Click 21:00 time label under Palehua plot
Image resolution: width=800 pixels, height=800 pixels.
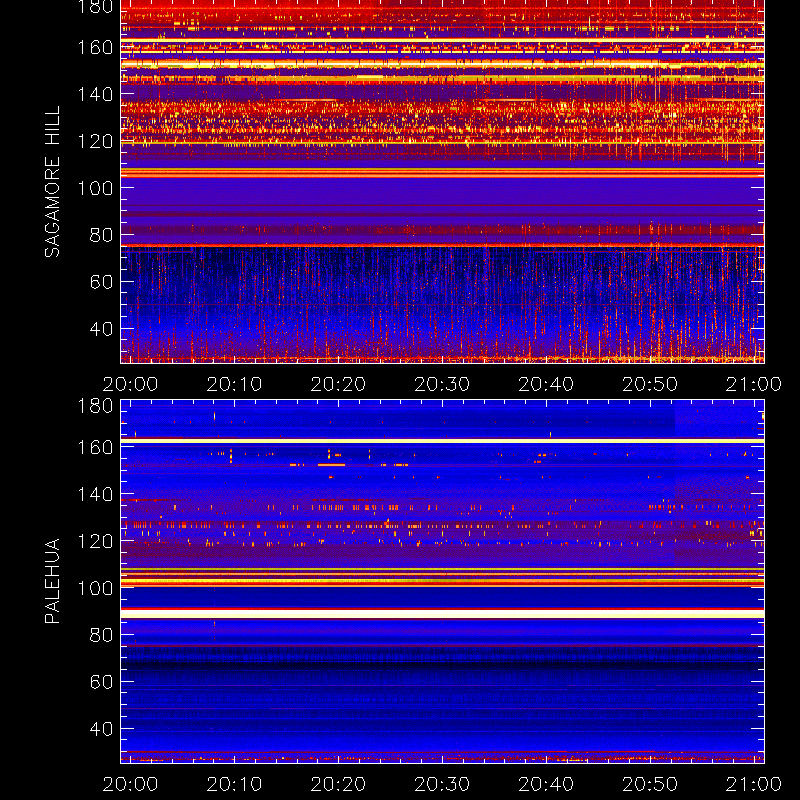tap(754, 784)
